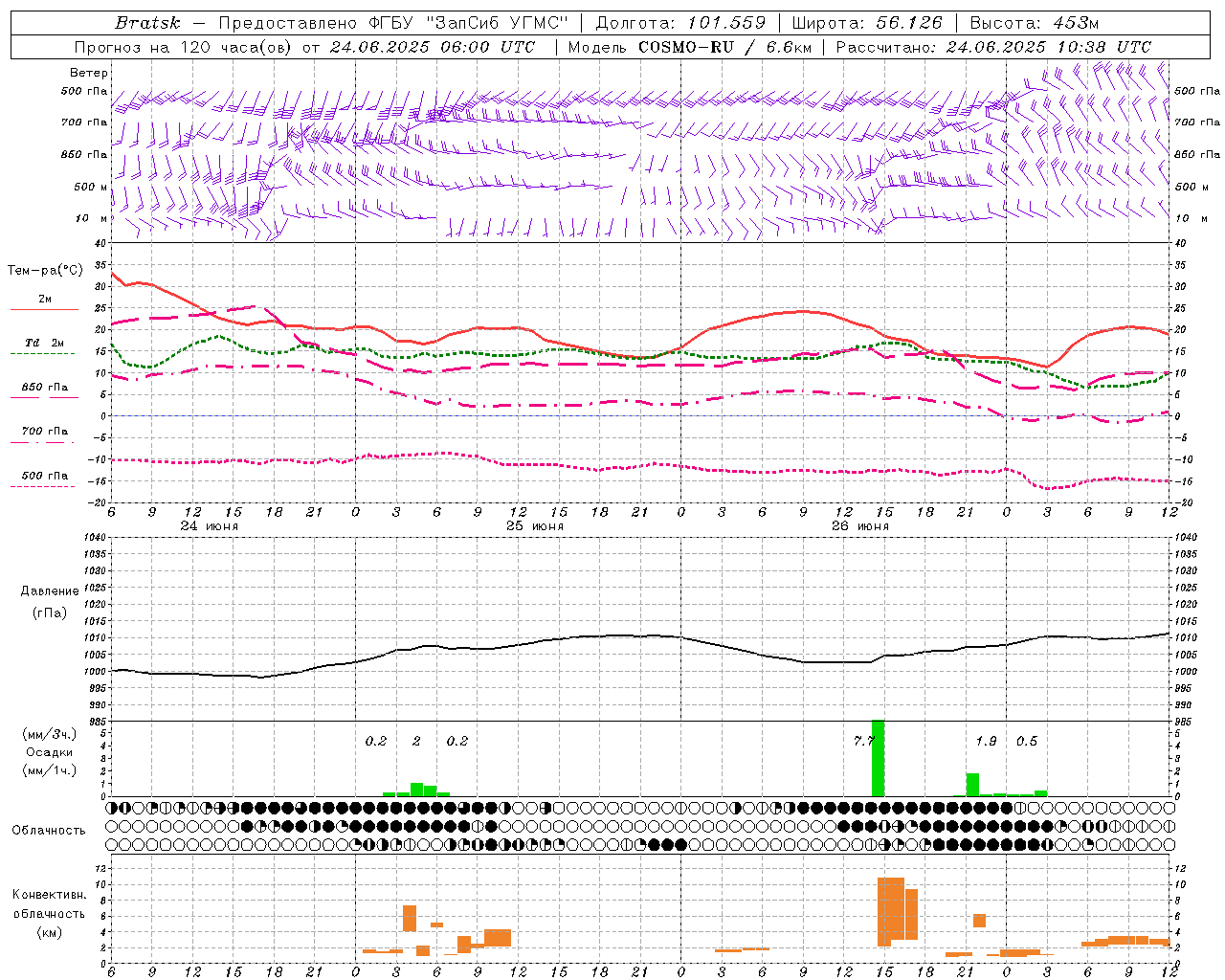Image resolution: width=1225 pixels, height=980 pixels.
Task: Click the "25 июня" date label
Action: pyautogui.click(x=535, y=526)
